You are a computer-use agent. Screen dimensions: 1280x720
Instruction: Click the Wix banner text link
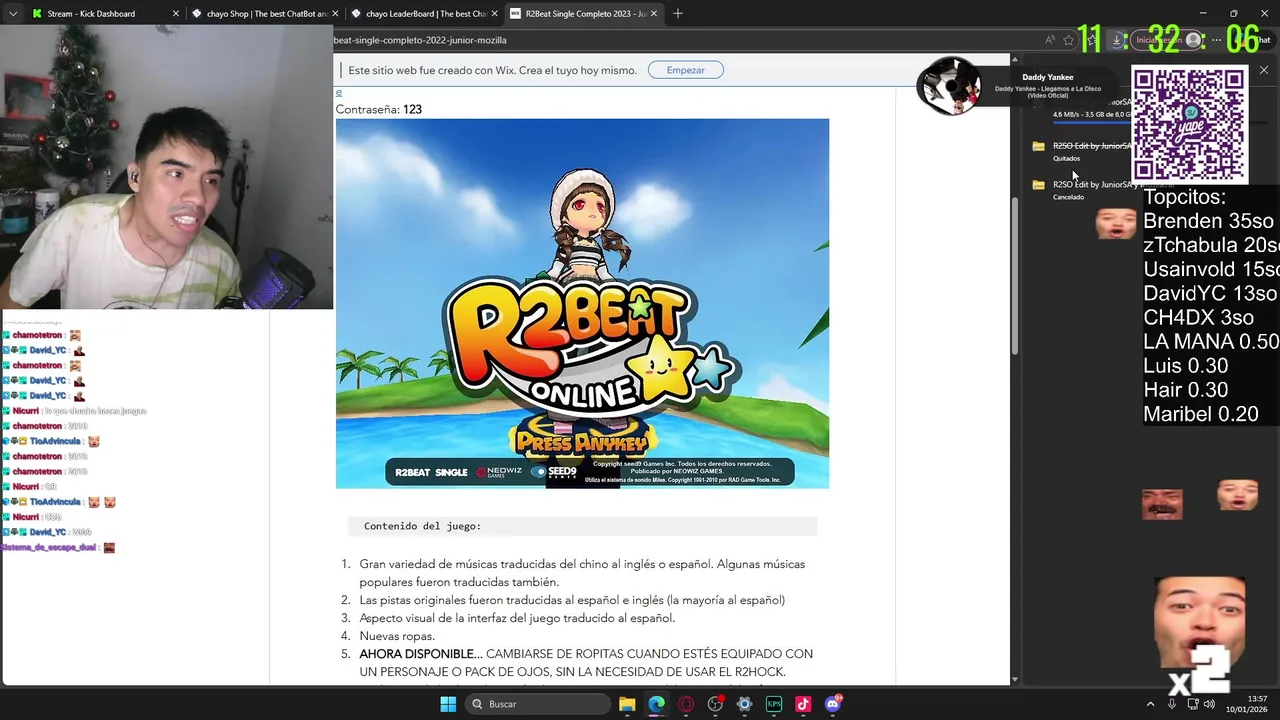click(x=492, y=70)
